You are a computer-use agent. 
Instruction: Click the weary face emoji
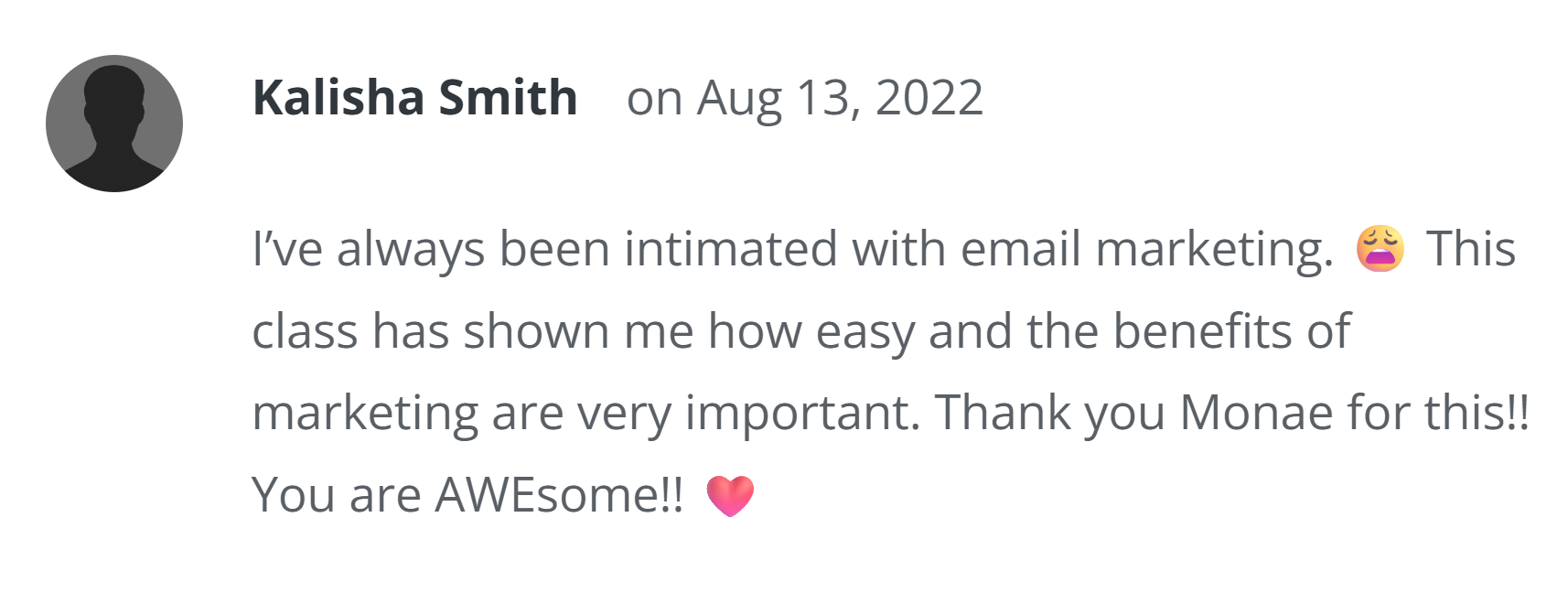pyautogui.click(x=1380, y=249)
